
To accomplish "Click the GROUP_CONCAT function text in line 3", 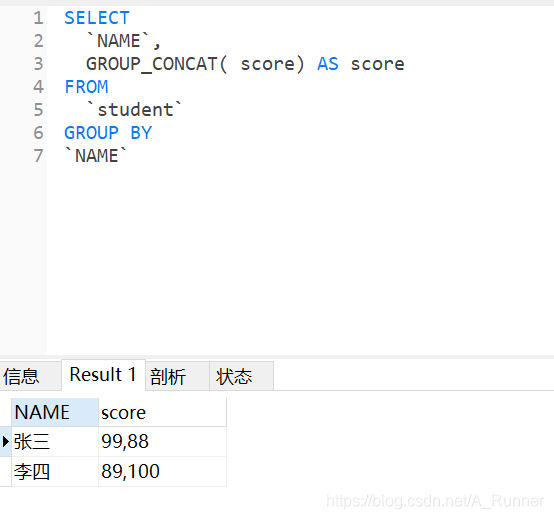I will [152, 64].
